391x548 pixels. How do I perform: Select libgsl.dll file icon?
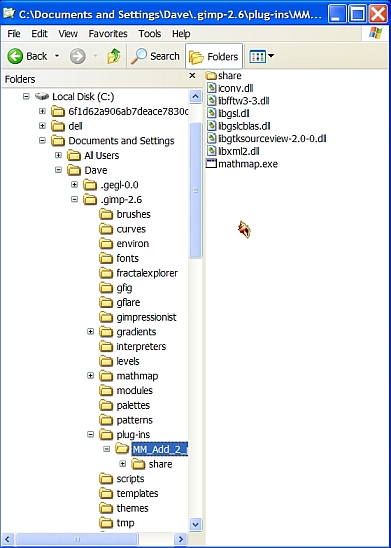[212, 113]
